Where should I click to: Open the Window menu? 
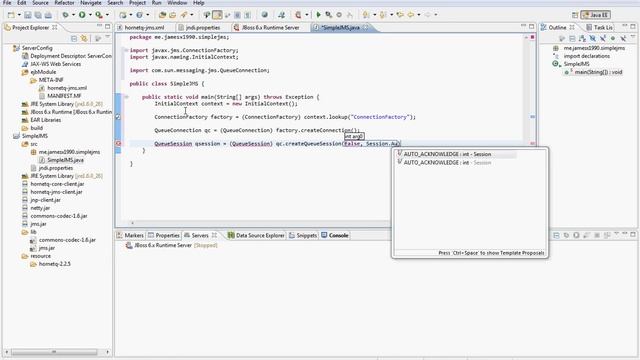(x=177, y=3)
